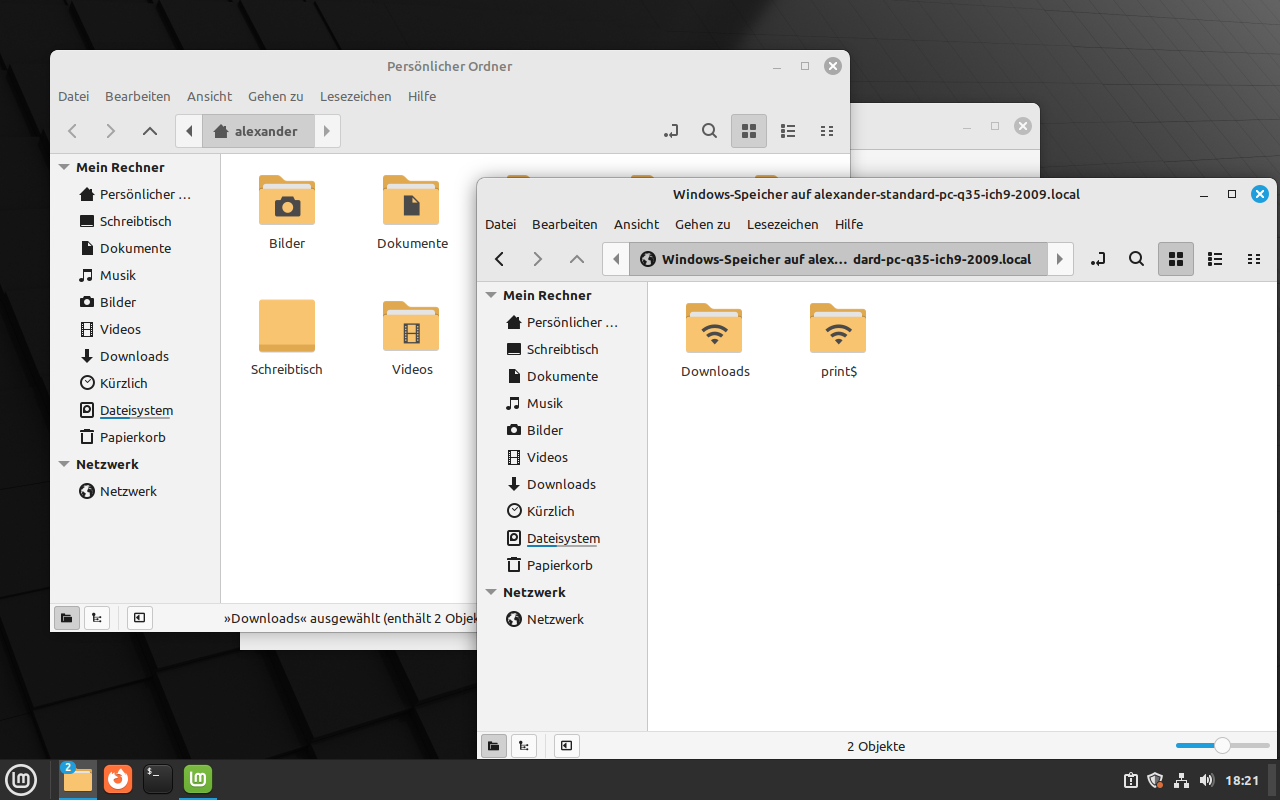Open the terminal from the panel
This screenshot has height=800, width=1280.
[158, 779]
